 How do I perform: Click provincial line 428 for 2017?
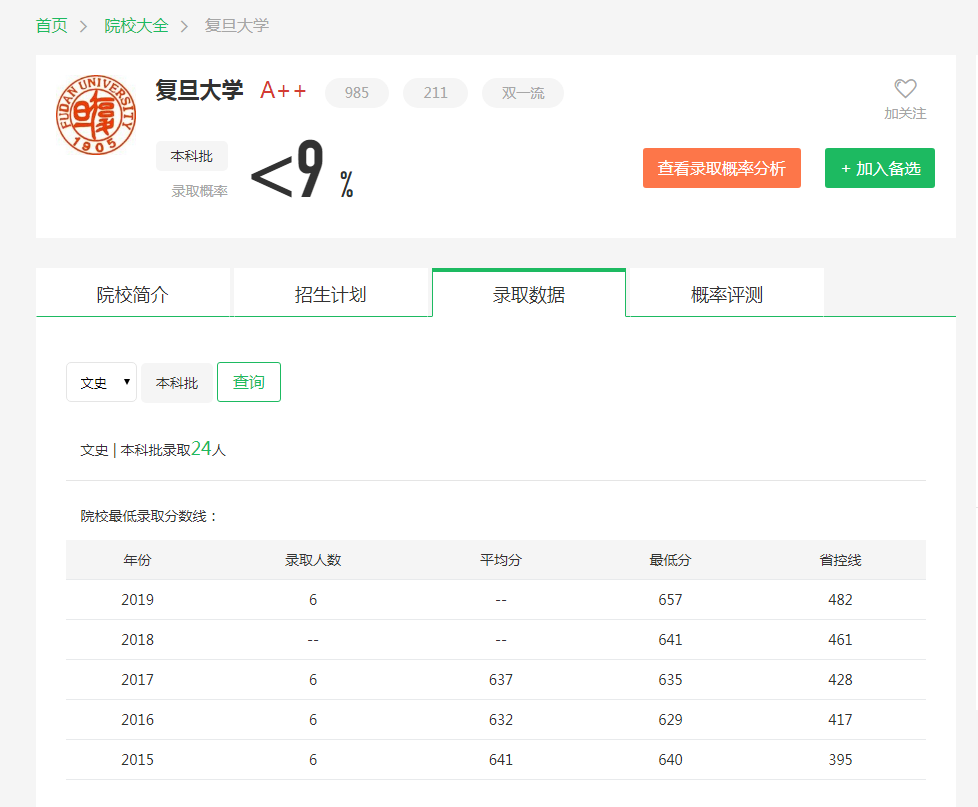click(x=840, y=679)
